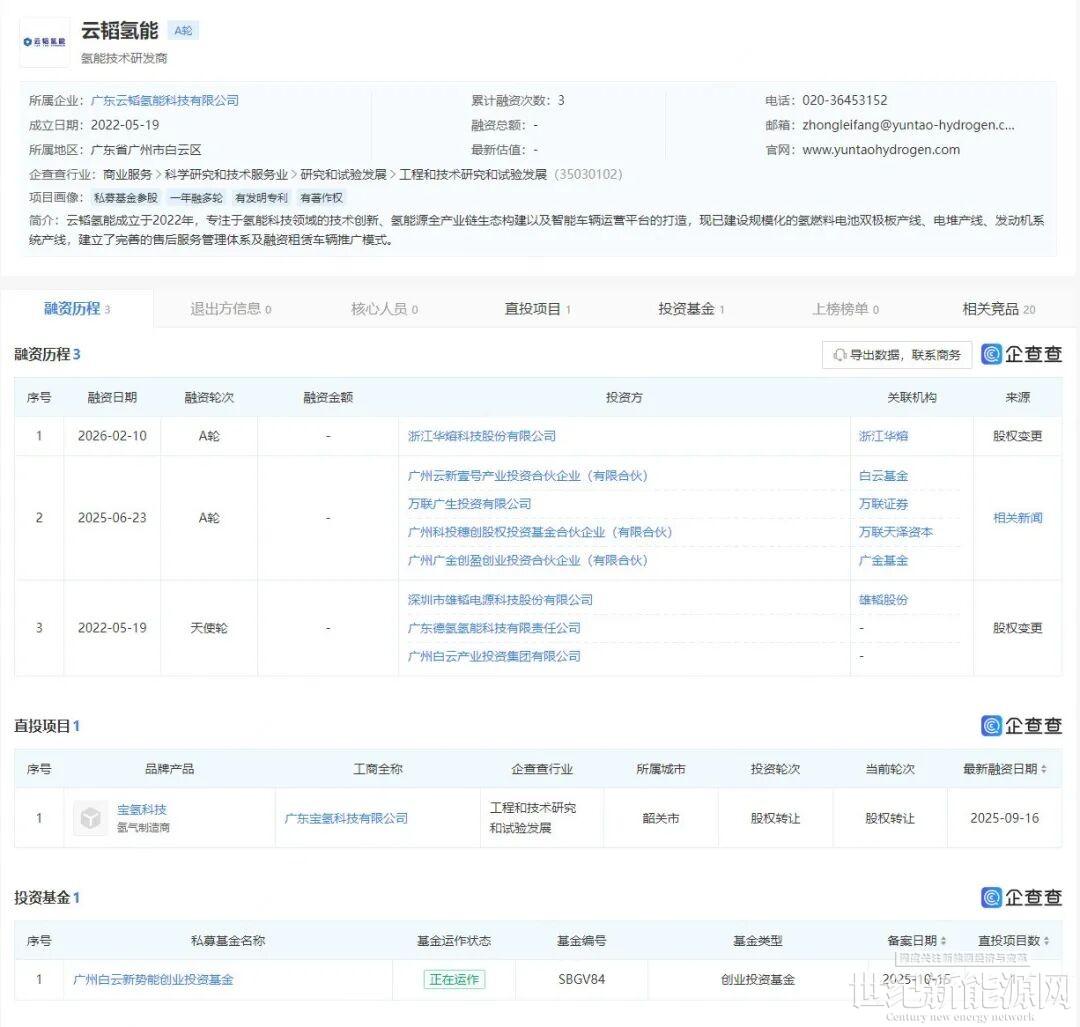Sort by 备案日期 column arrows
Image resolution: width=1080 pixels, height=1027 pixels.
(943, 941)
